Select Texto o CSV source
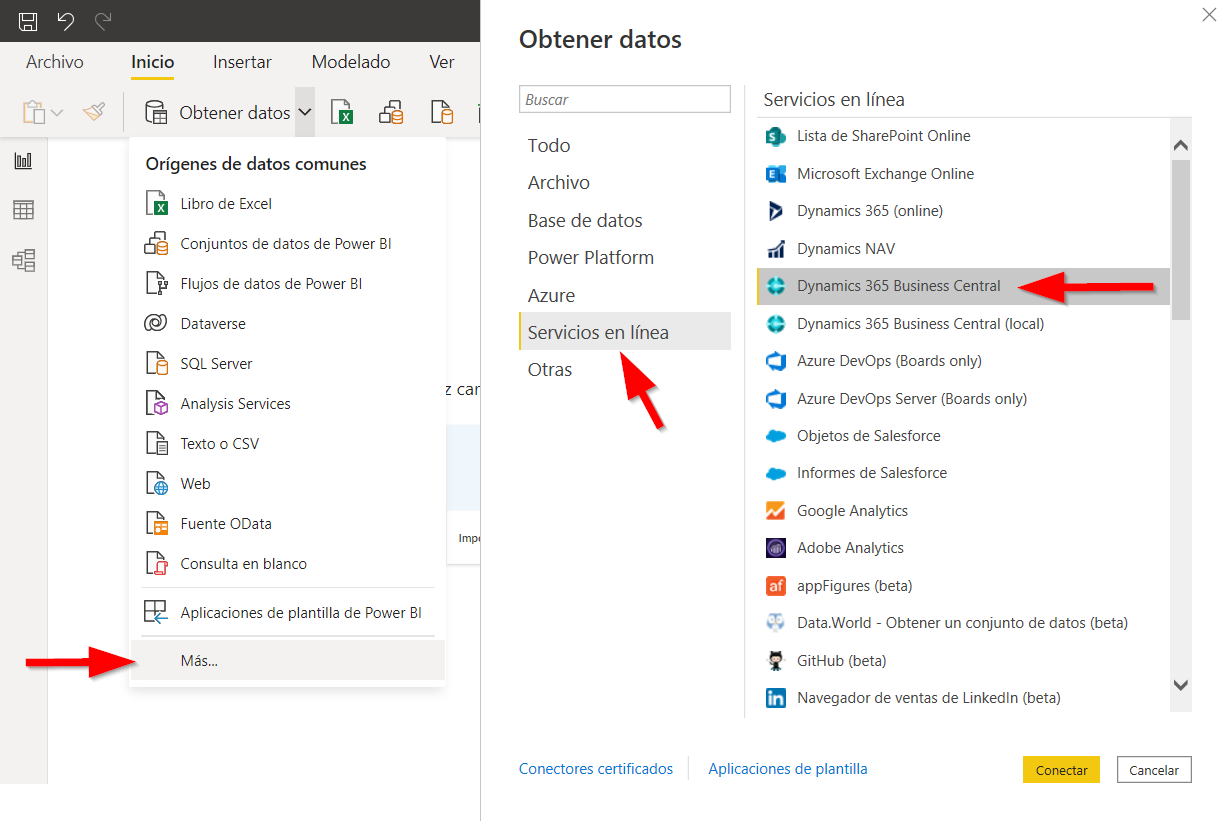Screen dimensions: 1229x823 (x=288, y=444)
